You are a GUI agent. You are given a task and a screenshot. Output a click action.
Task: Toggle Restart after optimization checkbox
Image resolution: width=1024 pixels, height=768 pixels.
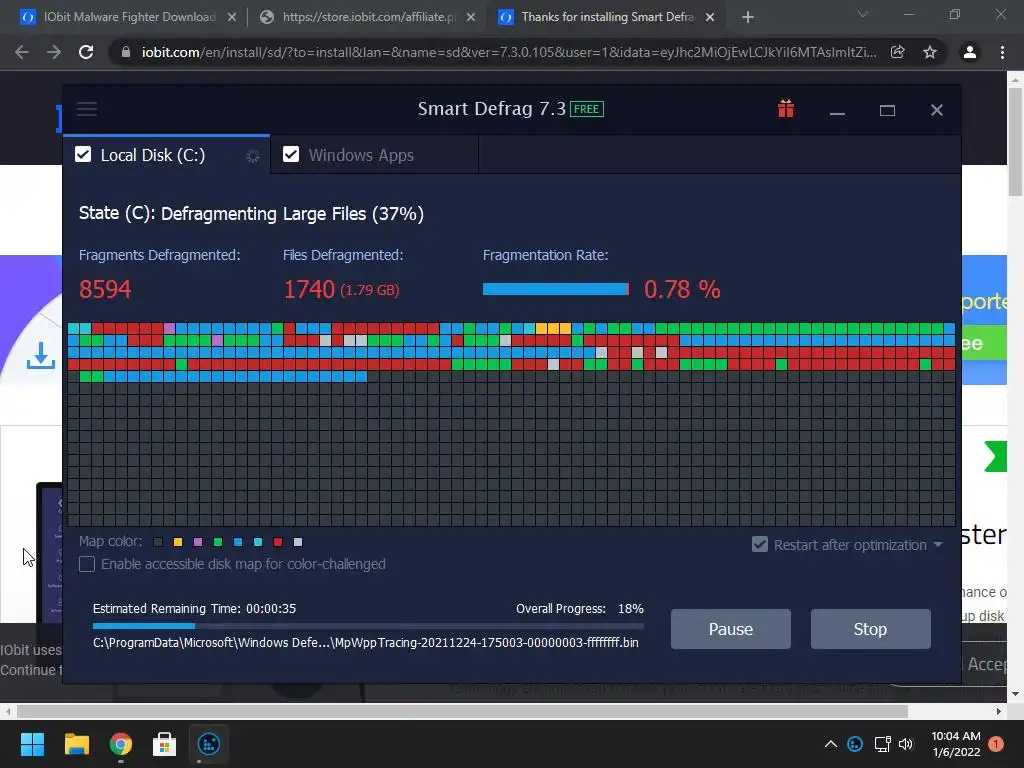pyautogui.click(x=760, y=545)
